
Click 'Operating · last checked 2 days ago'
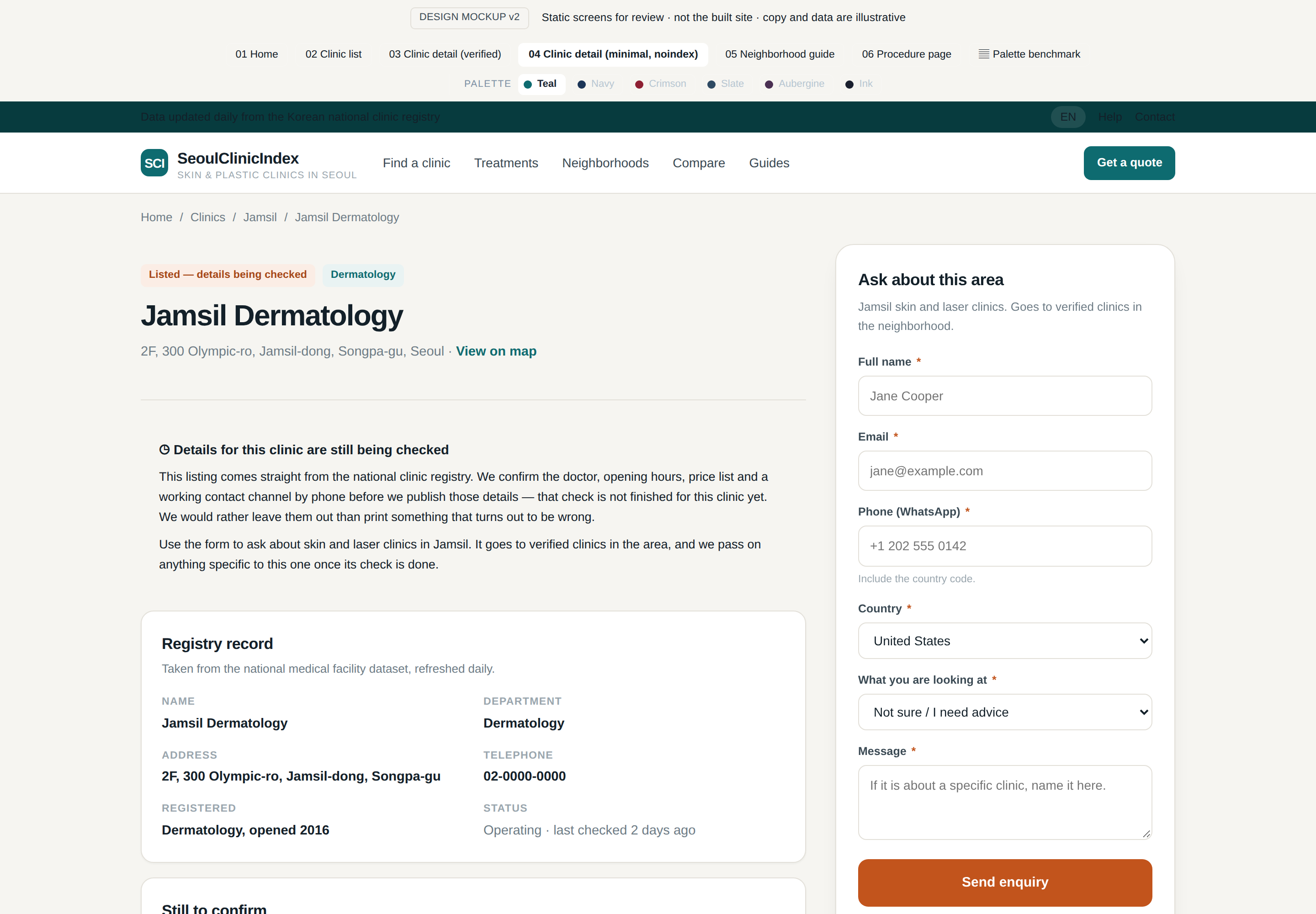click(589, 830)
